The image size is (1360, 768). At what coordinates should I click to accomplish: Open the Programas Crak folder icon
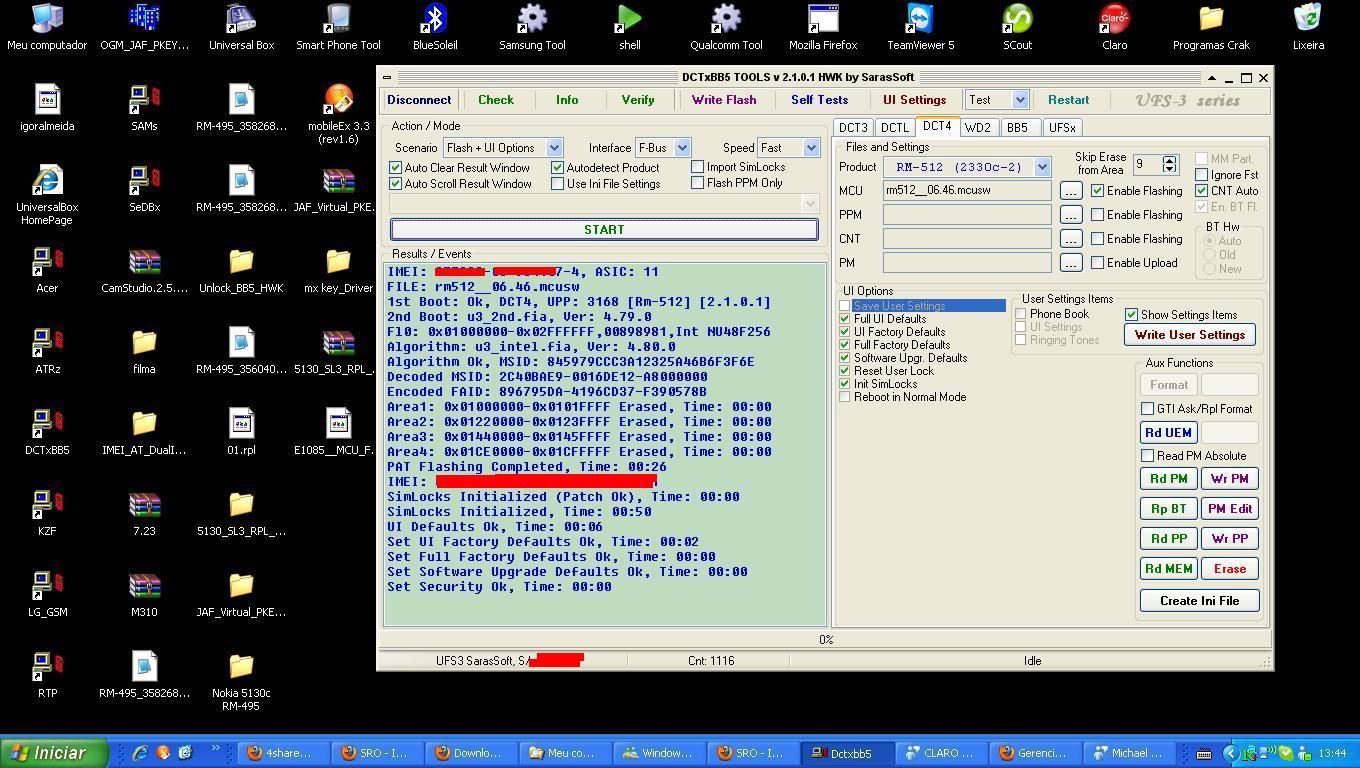click(1211, 27)
